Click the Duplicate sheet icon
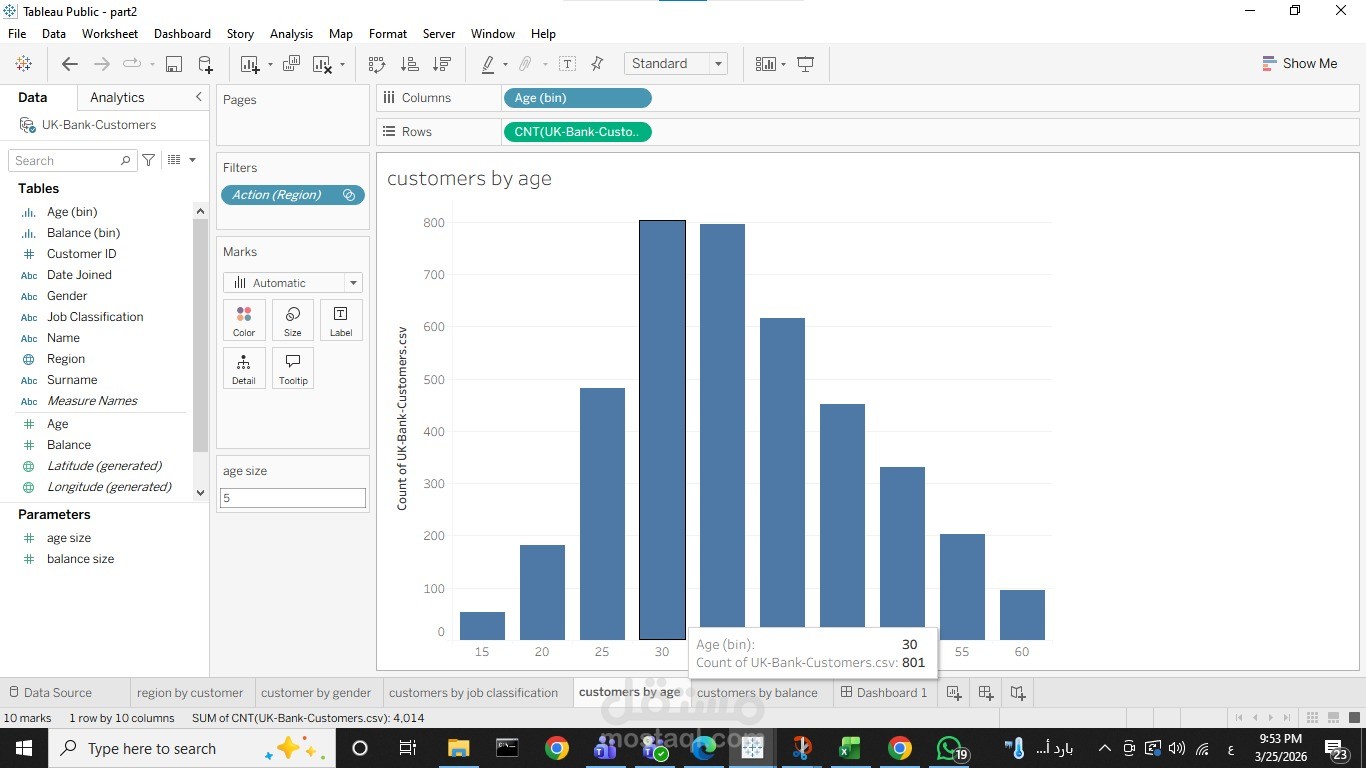The image size is (1366, 768). (291, 64)
